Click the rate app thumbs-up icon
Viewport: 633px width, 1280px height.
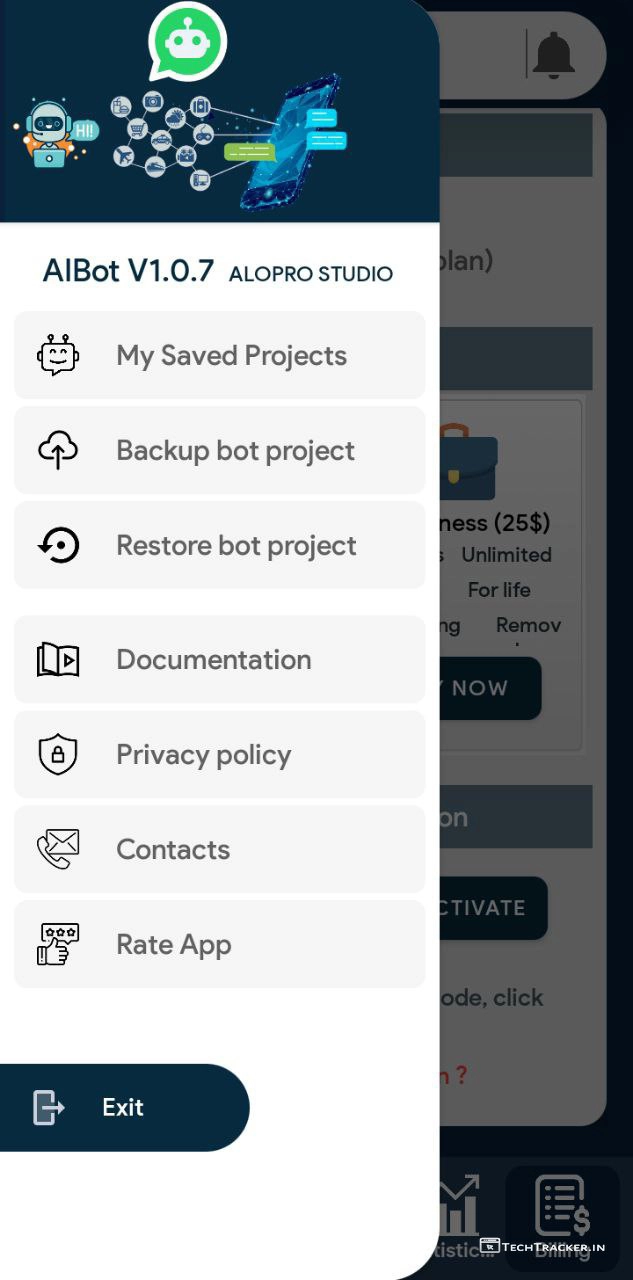pyautogui.click(x=58, y=945)
